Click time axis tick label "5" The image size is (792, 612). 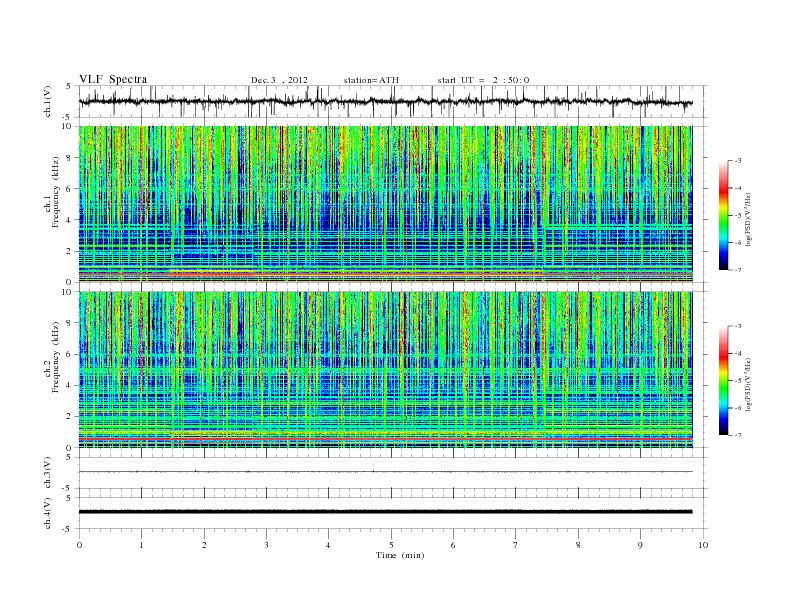click(x=391, y=545)
